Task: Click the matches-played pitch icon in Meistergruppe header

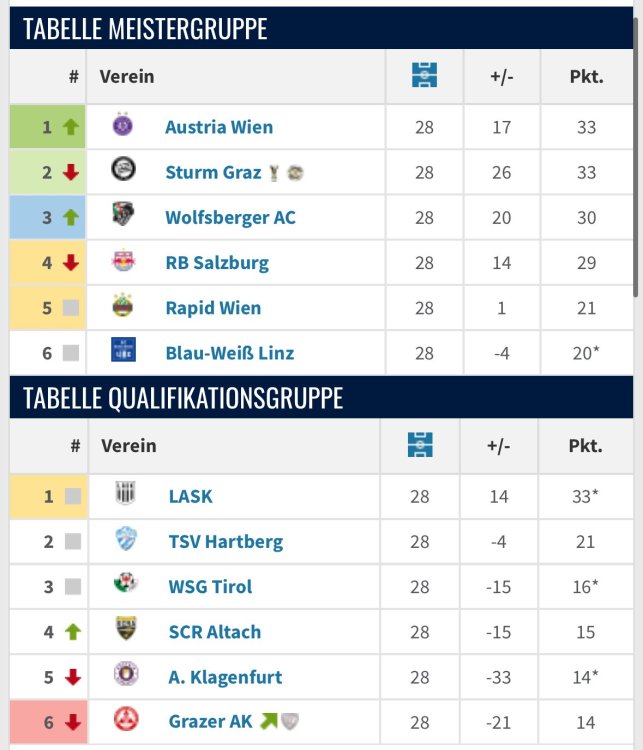Action: (424, 76)
